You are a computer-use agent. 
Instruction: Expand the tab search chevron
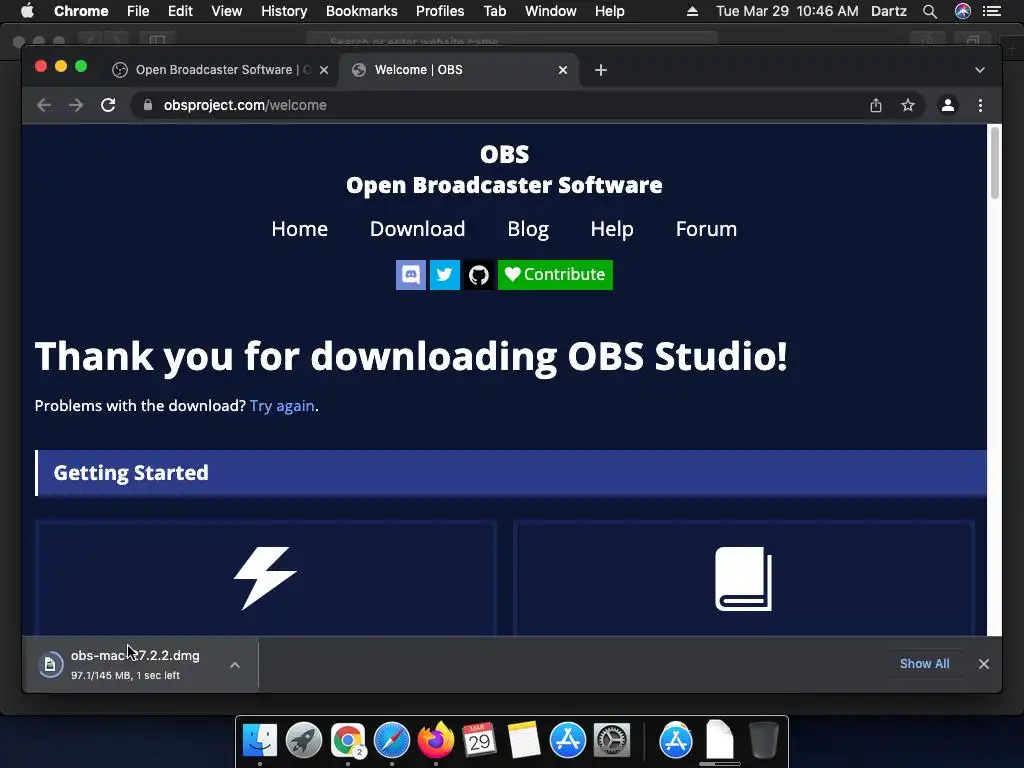[980, 70]
